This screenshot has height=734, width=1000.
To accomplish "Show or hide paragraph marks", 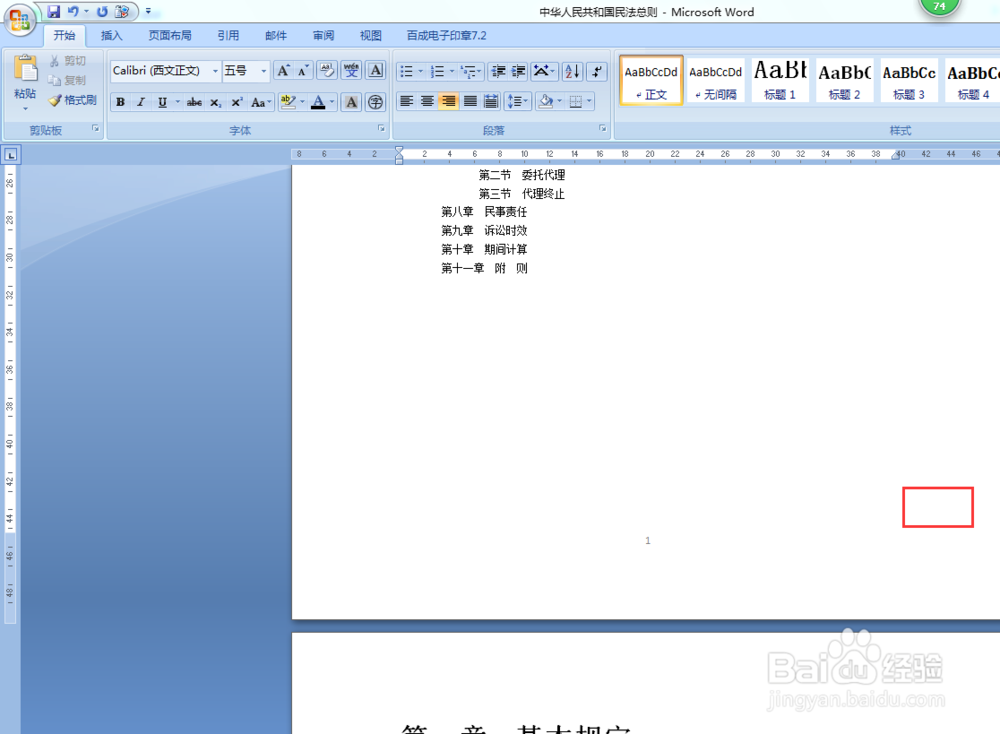I will pos(597,71).
